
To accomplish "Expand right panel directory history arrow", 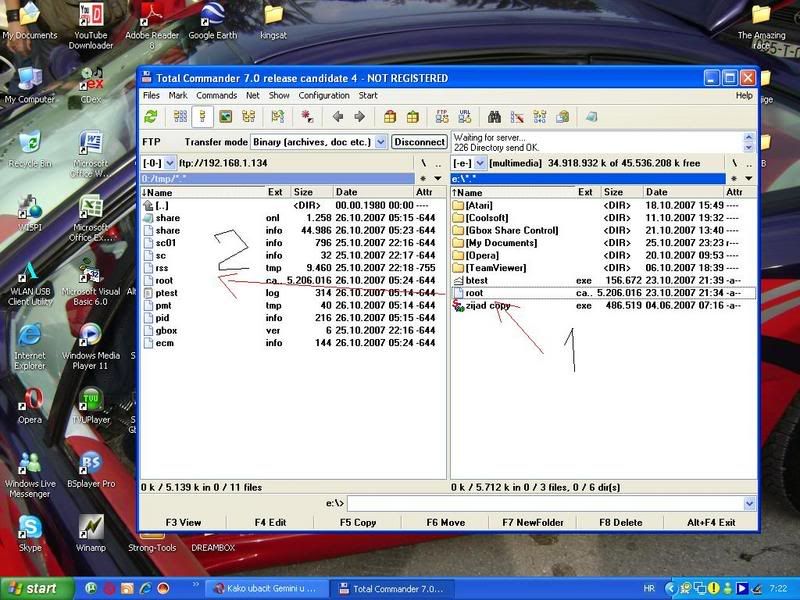I will (748, 179).
